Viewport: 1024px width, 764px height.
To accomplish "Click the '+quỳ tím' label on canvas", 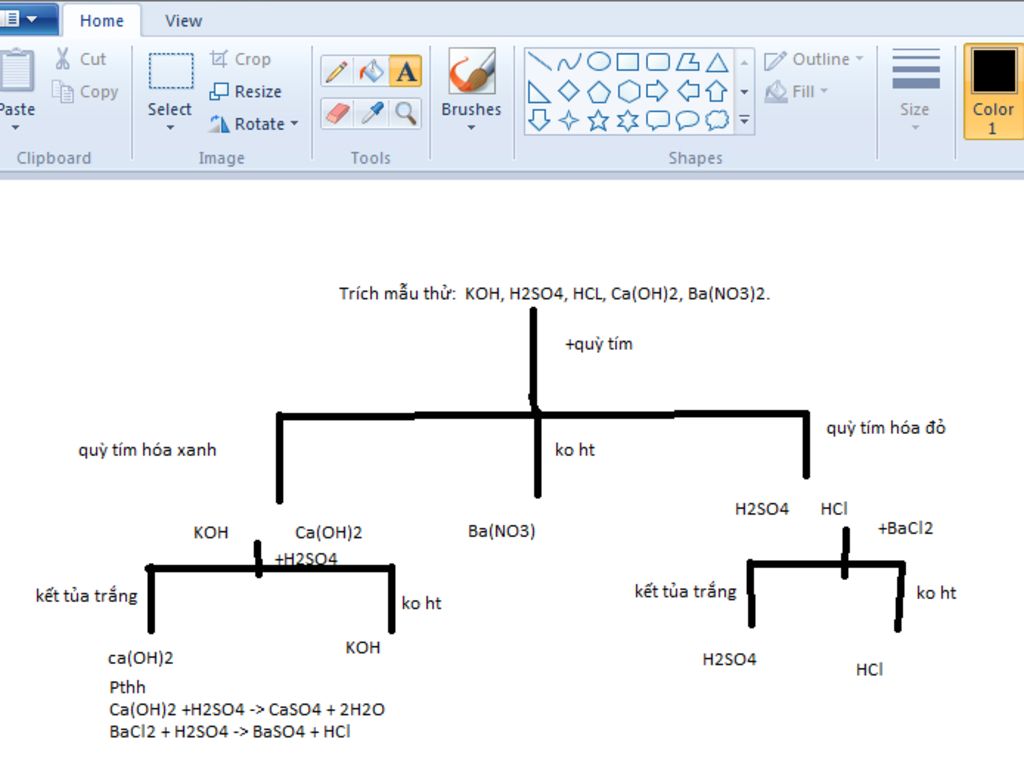I will (599, 344).
